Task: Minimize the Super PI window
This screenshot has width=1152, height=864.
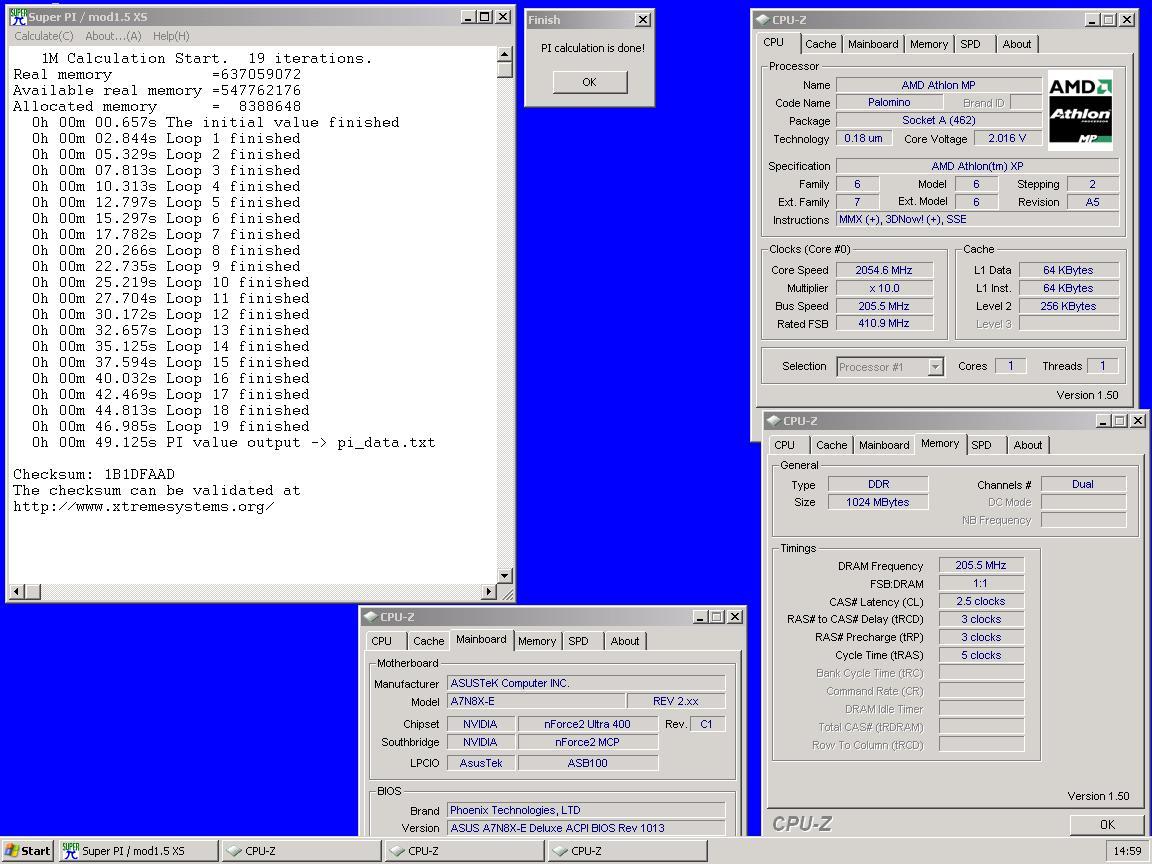Action: [468, 17]
